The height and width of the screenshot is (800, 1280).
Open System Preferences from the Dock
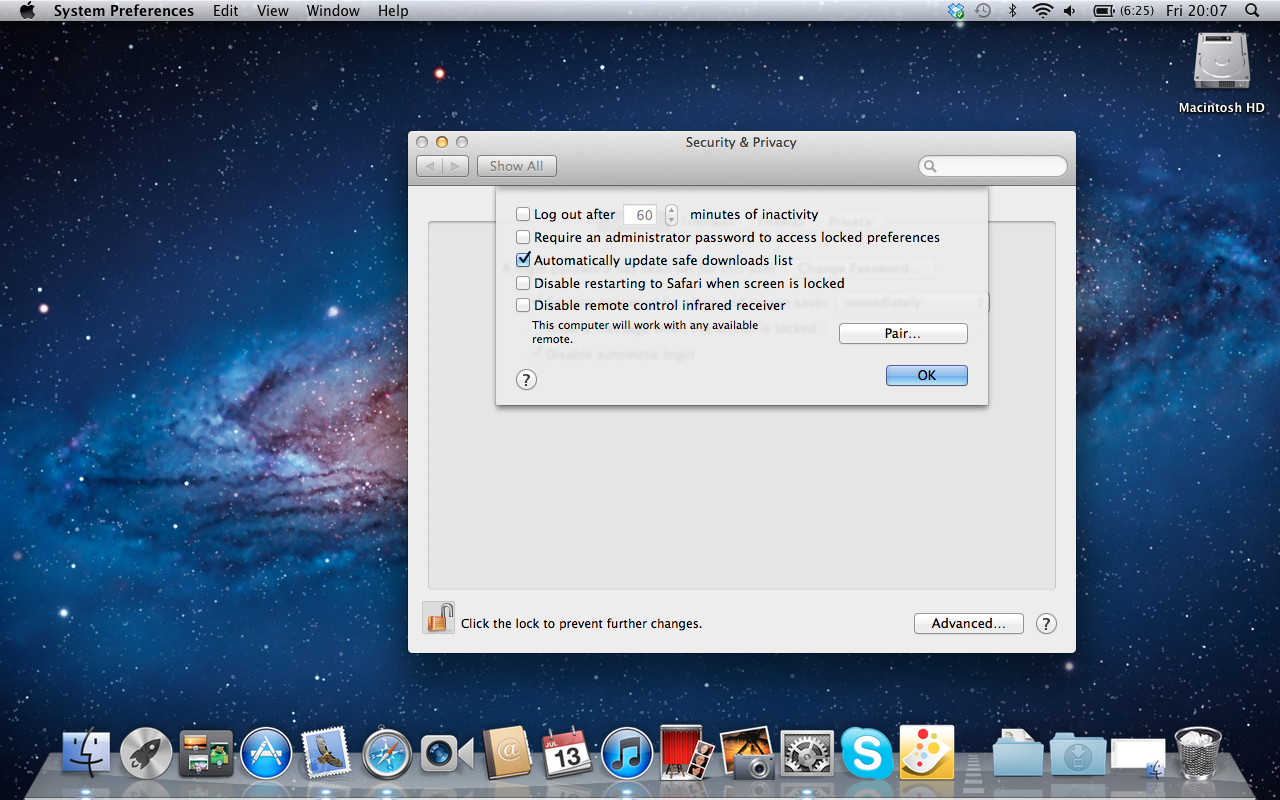(806, 752)
